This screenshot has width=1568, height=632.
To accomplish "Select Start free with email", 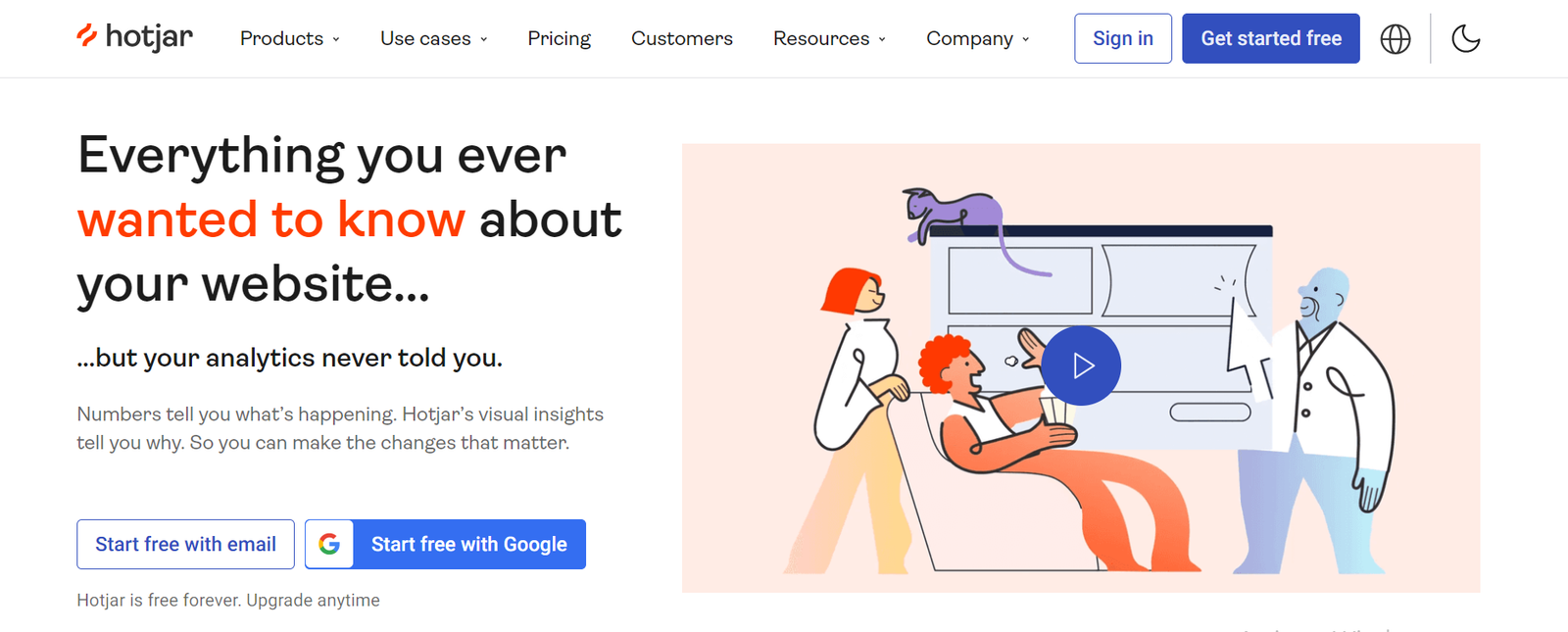I will [185, 544].
